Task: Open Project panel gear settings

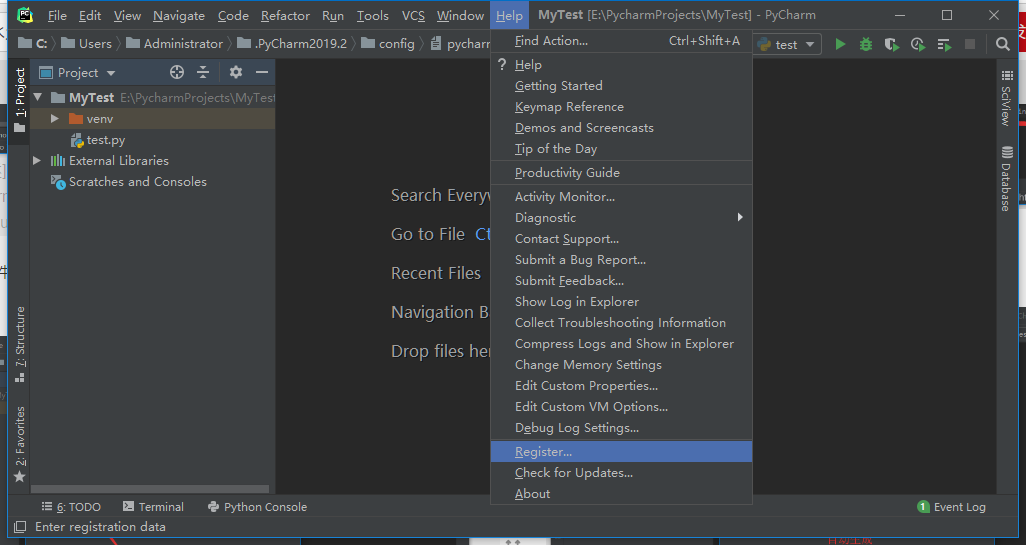Action: pyautogui.click(x=236, y=72)
